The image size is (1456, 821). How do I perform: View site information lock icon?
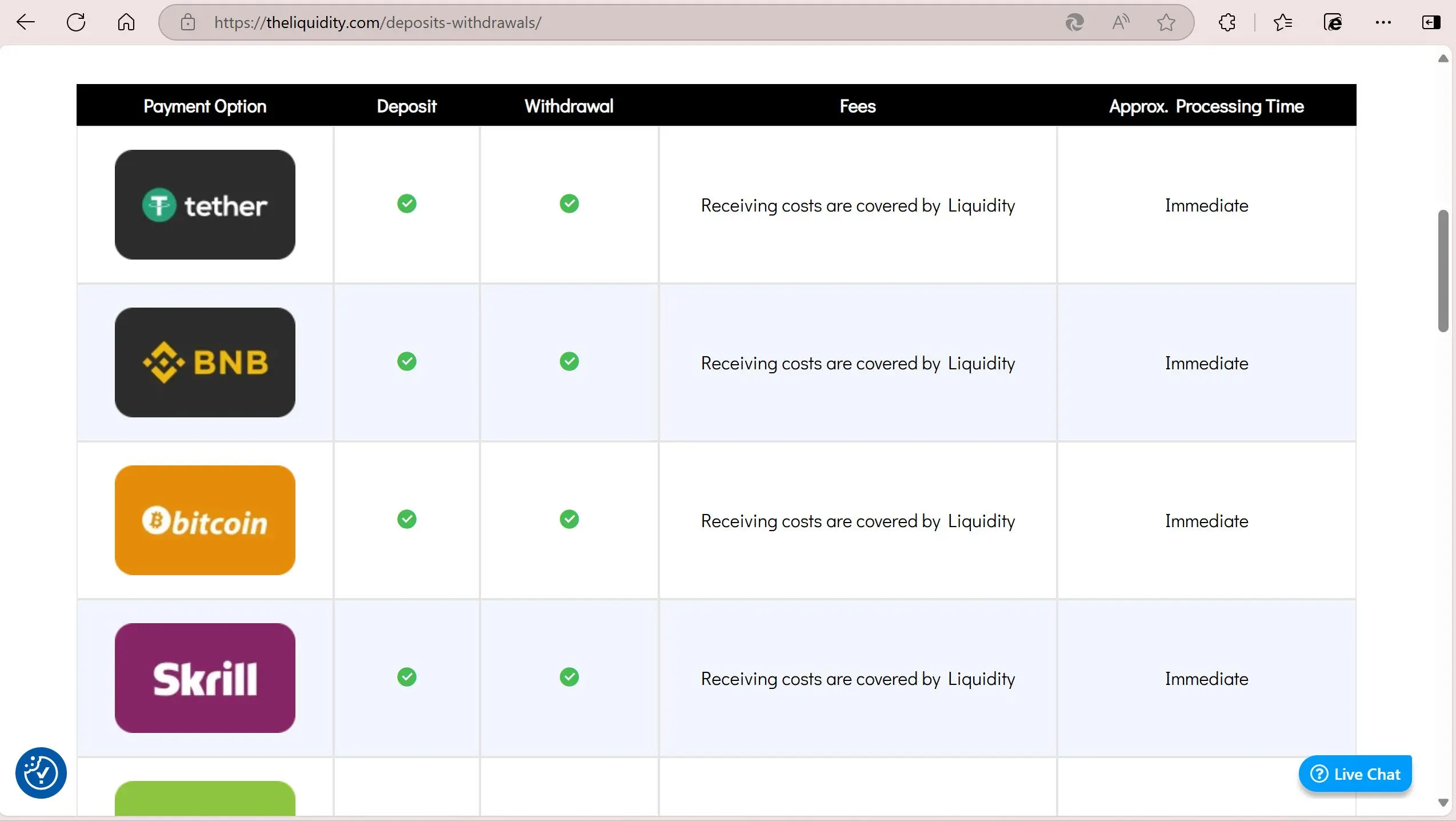pyautogui.click(x=188, y=22)
